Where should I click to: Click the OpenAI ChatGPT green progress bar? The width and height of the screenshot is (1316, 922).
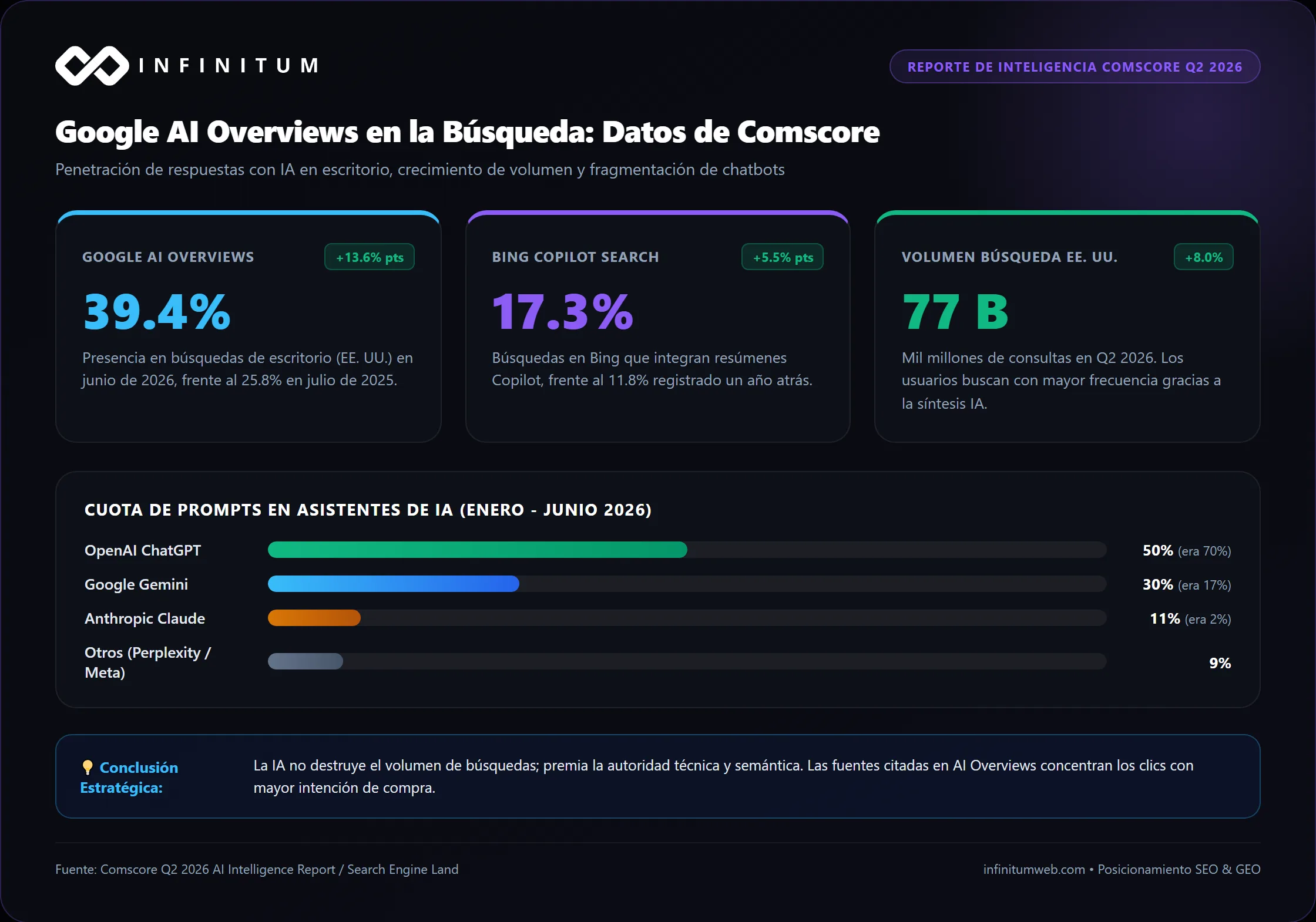pyautogui.click(x=477, y=550)
